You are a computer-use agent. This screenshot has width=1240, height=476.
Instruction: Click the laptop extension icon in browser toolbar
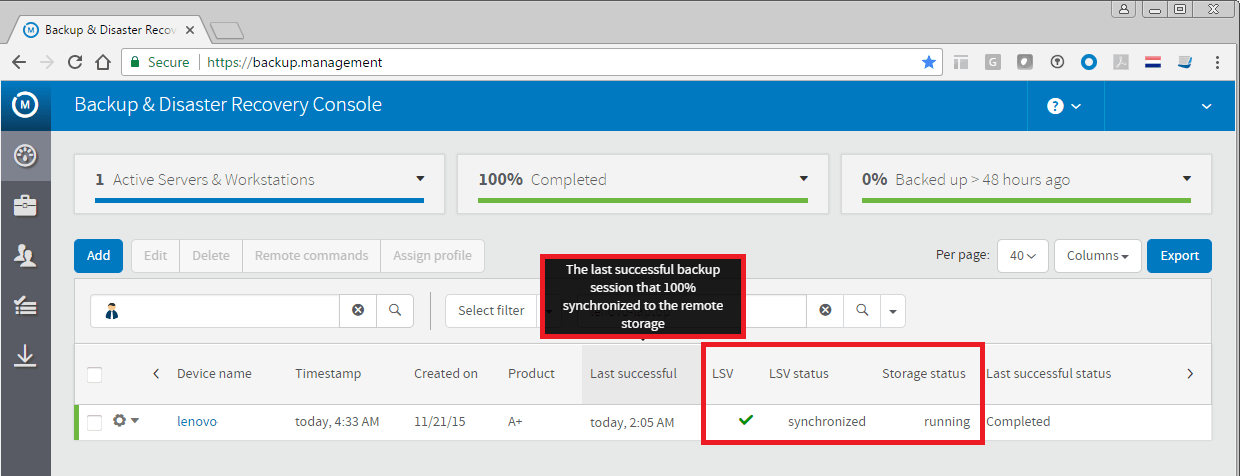tap(1185, 62)
